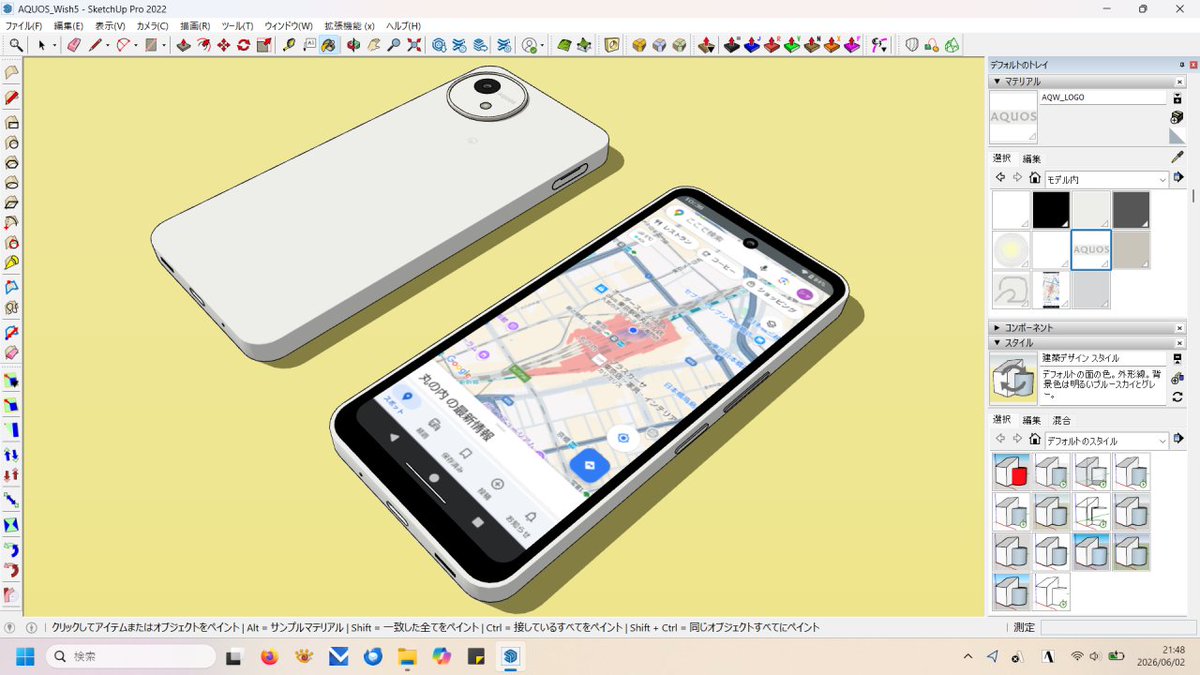Select the Text label tool
The height and width of the screenshot is (675, 1200).
pos(309,45)
